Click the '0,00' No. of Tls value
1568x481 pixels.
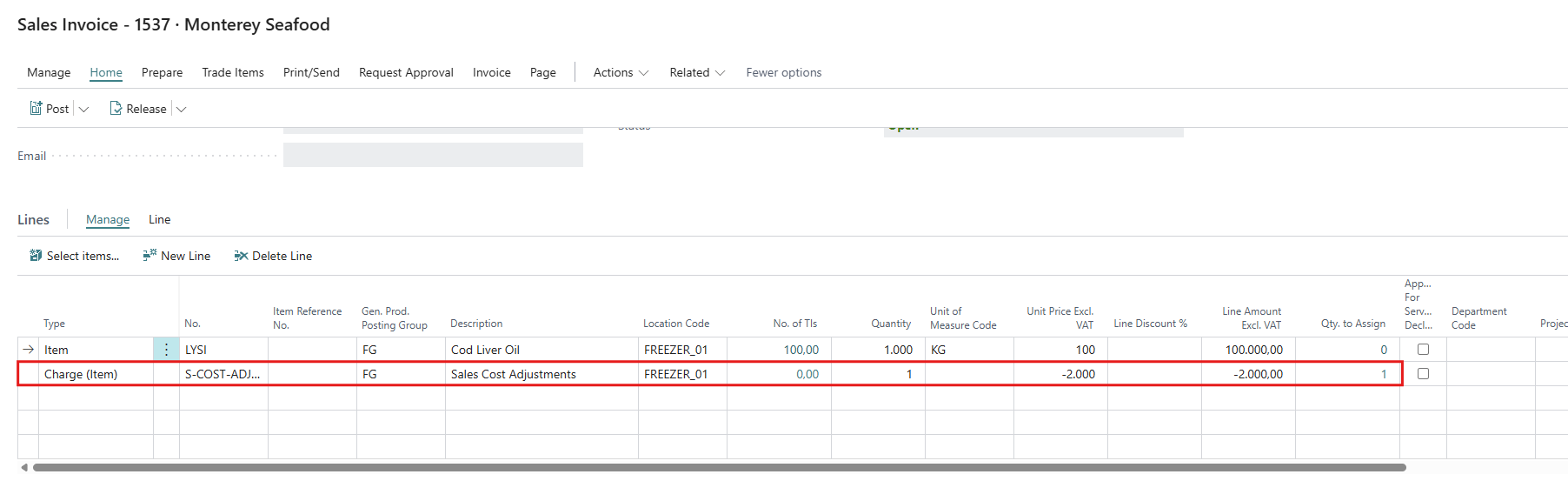pyautogui.click(x=807, y=374)
